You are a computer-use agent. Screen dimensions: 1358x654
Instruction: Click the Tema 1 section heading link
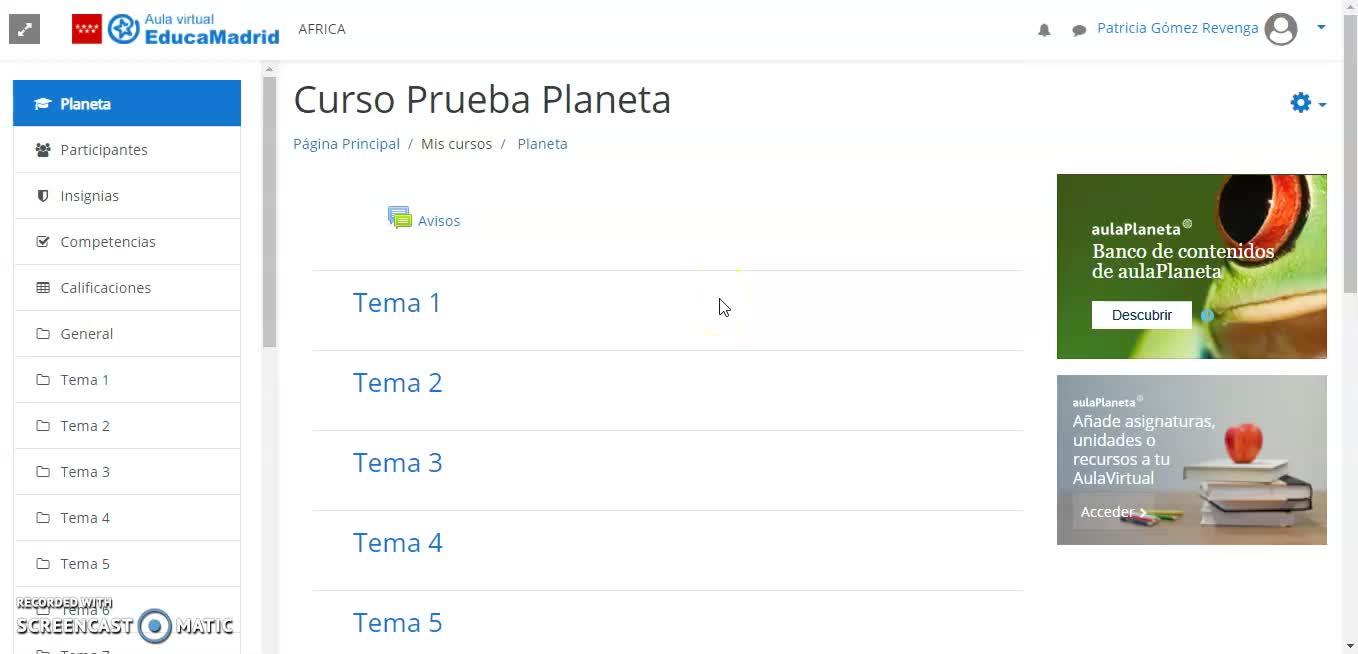pos(397,303)
